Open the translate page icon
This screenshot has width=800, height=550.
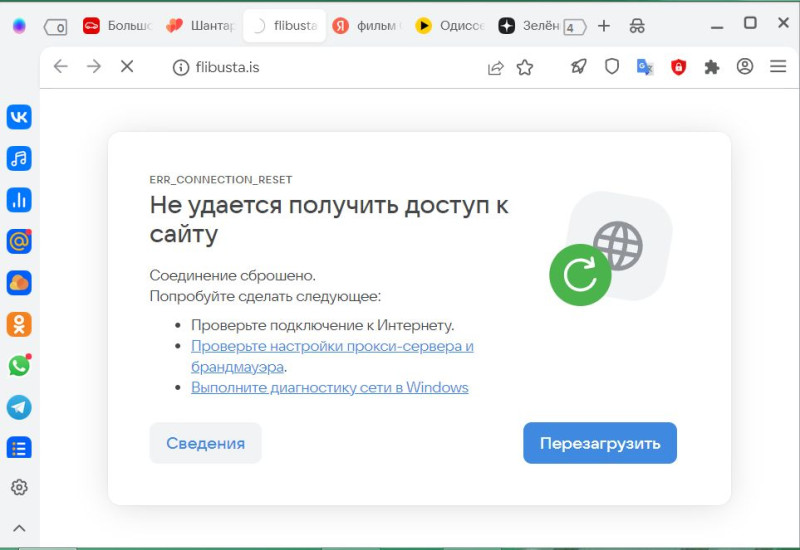645,67
